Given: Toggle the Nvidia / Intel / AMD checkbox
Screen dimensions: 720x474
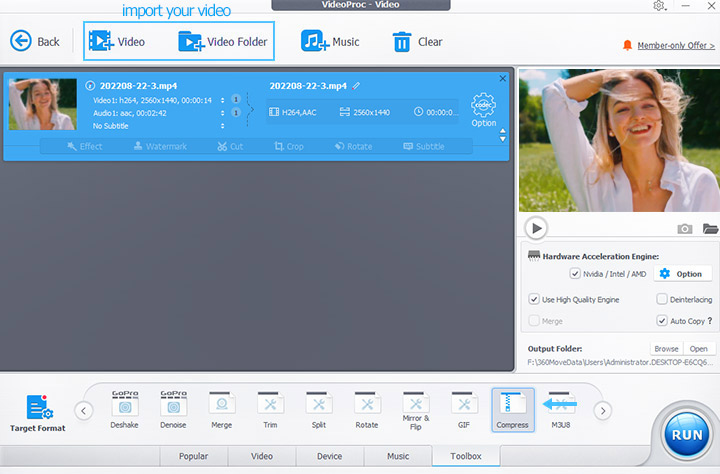Looking at the screenshot, I should (x=575, y=274).
